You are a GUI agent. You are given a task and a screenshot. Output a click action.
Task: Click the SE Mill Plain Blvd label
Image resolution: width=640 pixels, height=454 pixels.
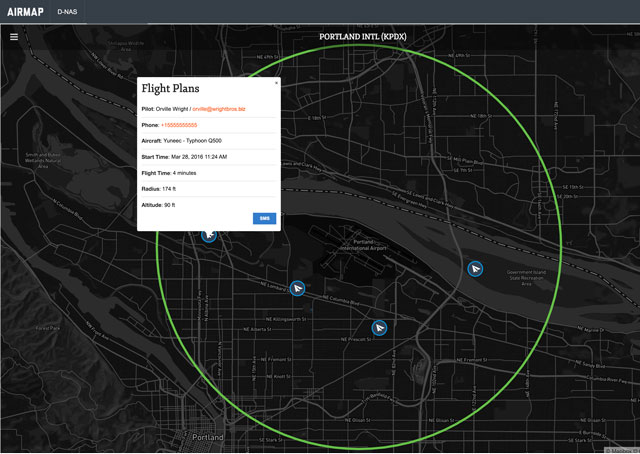tap(465, 160)
